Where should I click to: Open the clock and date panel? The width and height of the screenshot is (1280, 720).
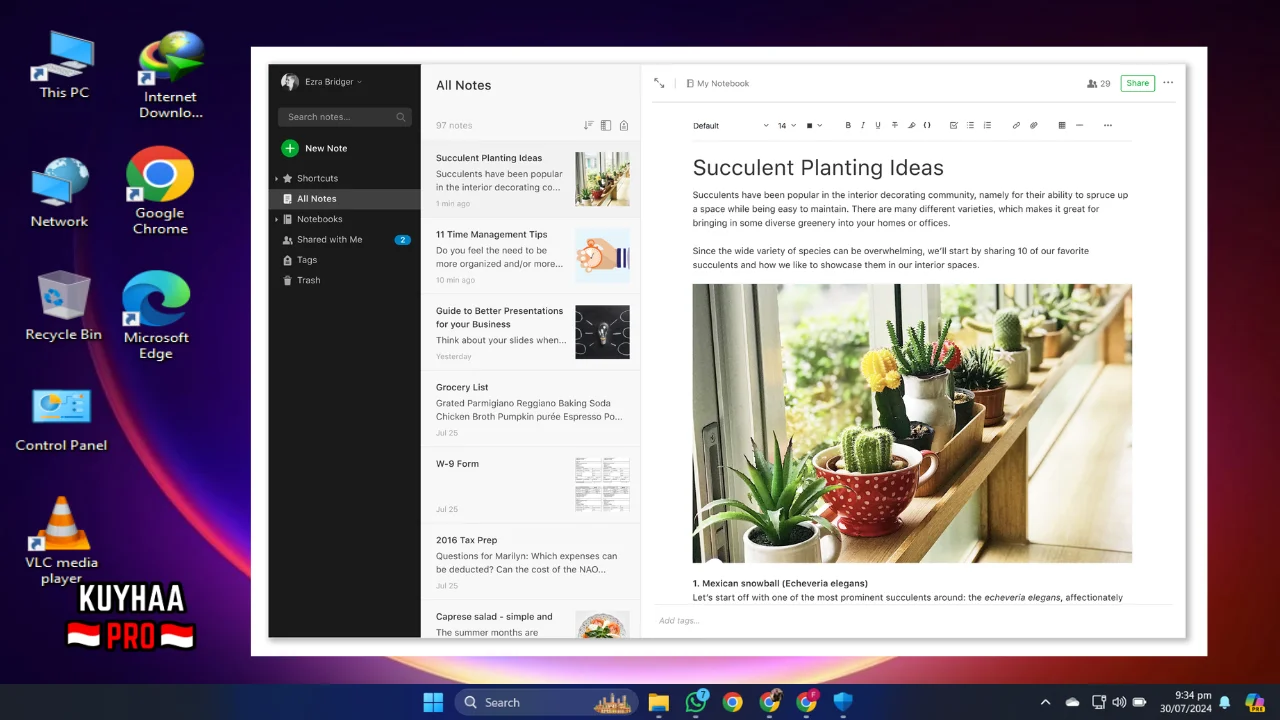1187,702
